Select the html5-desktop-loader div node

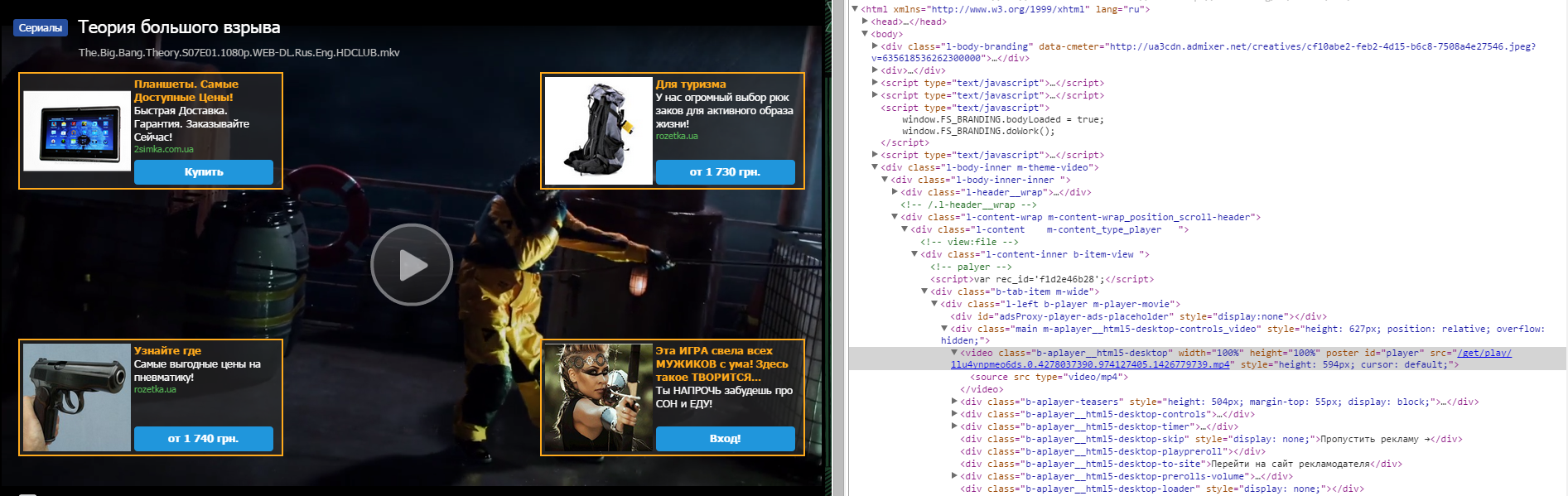[x=1162, y=489]
